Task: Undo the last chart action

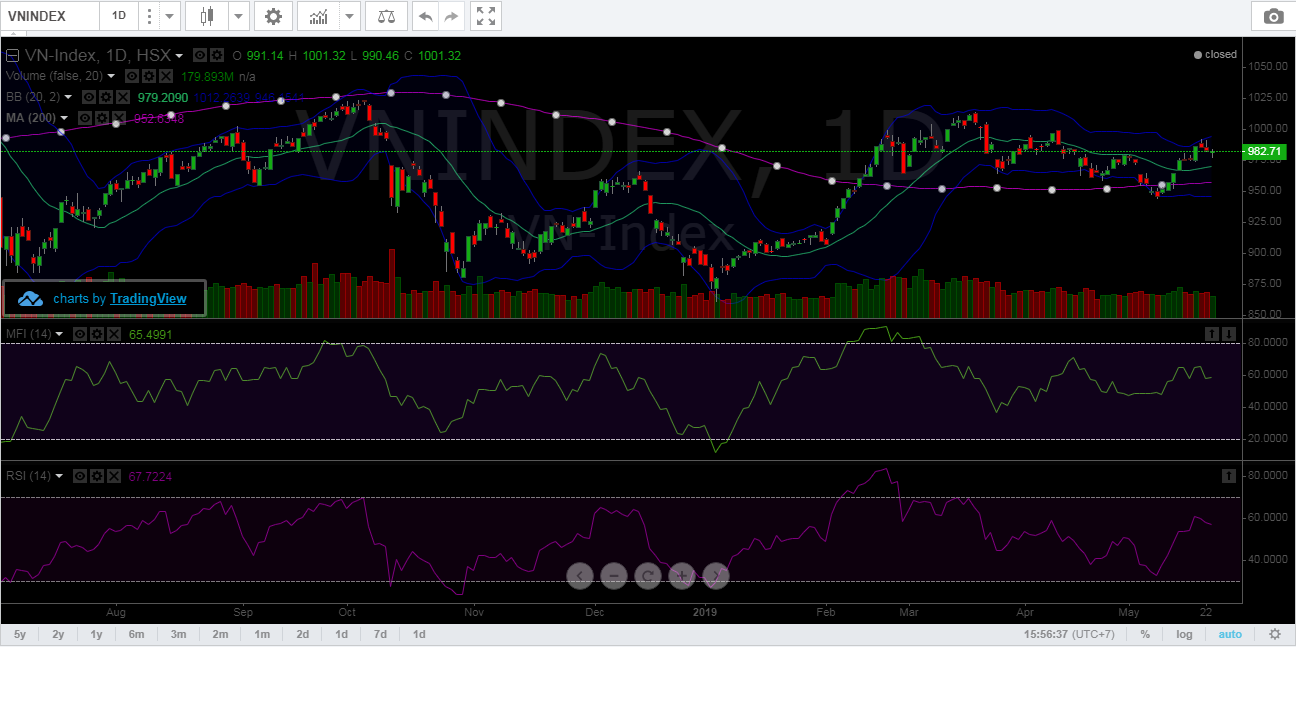Action: 425,16
